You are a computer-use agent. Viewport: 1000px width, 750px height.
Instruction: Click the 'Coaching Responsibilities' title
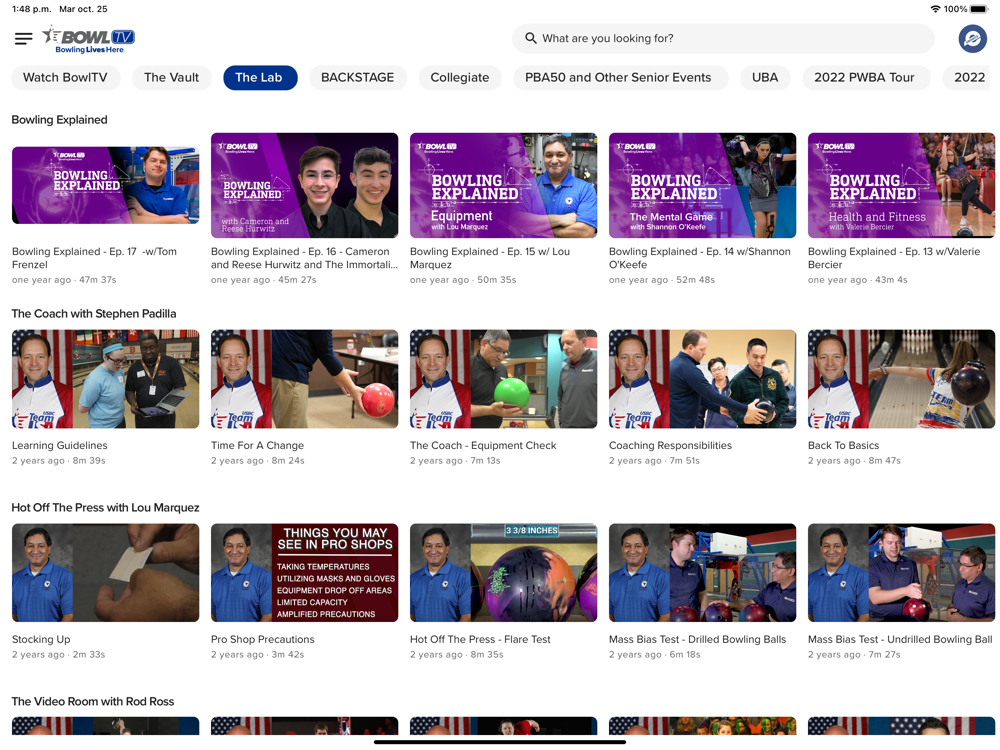pos(670,445)
